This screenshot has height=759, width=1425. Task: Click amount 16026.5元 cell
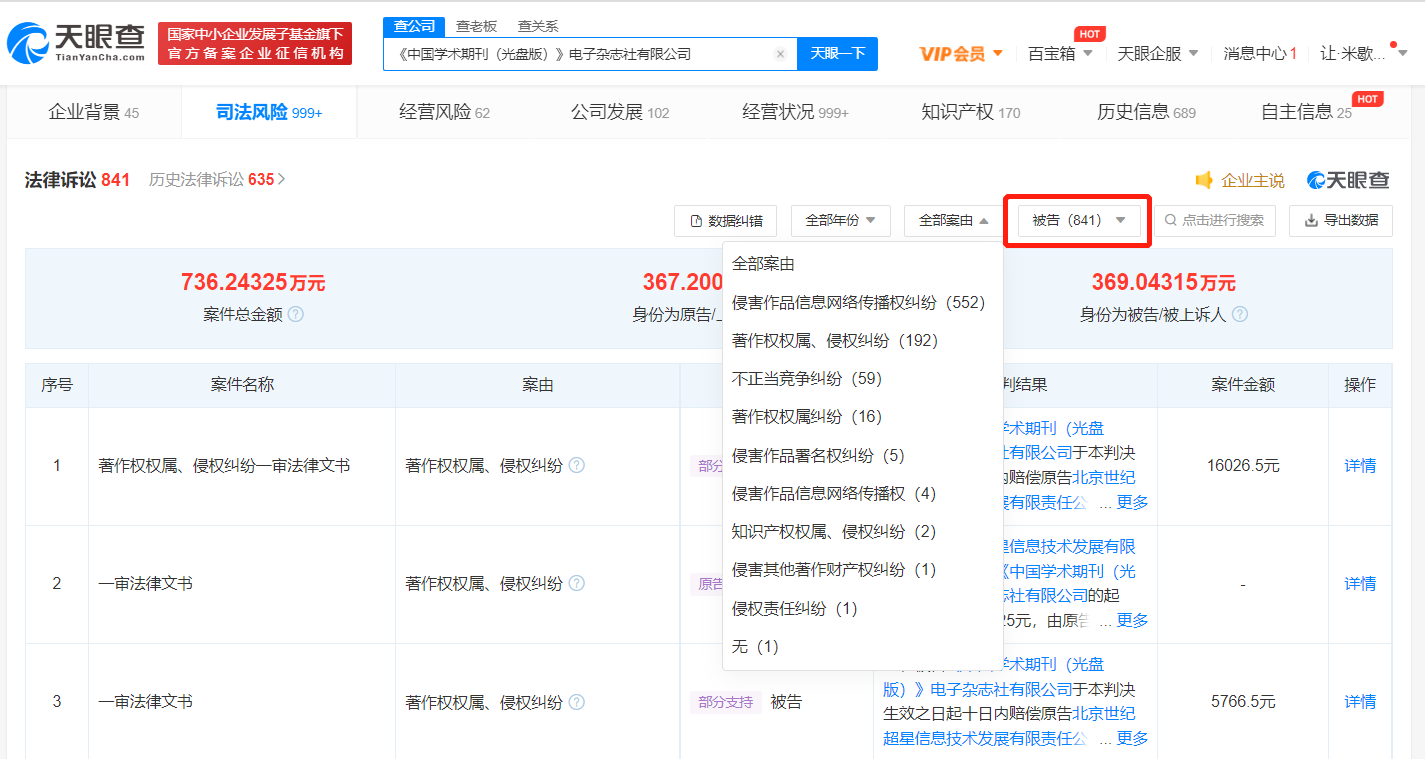(x=1243, y=465)
